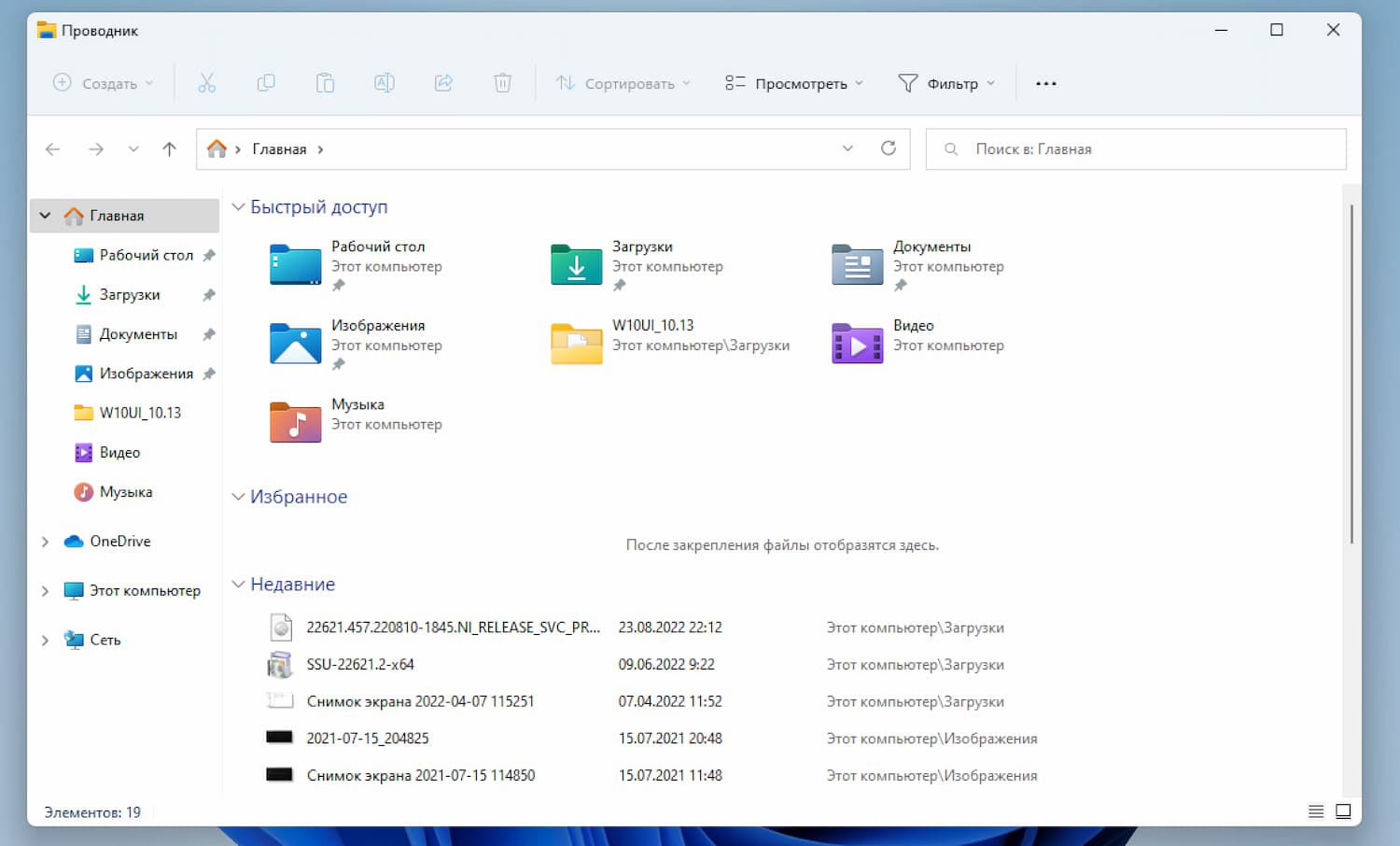Expand the Сеть tree node
The height and width of the screenshot is (846, 1400).
45,641
